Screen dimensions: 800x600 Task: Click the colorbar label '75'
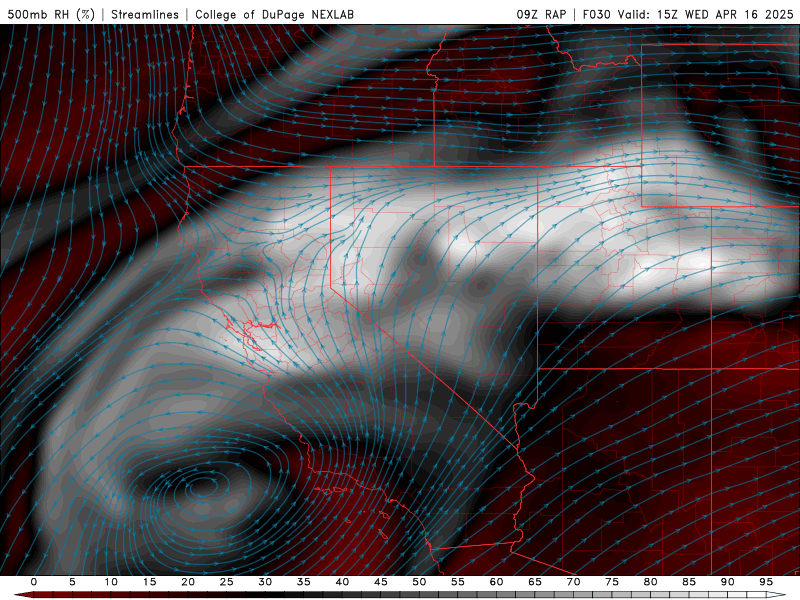coord(612,582)
